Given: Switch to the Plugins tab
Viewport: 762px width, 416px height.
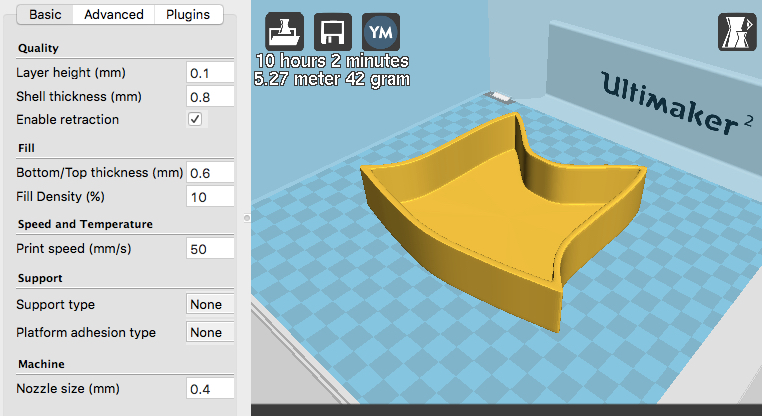Looking at the screenshot, I should pyautogui.click(x=188, y=15).
